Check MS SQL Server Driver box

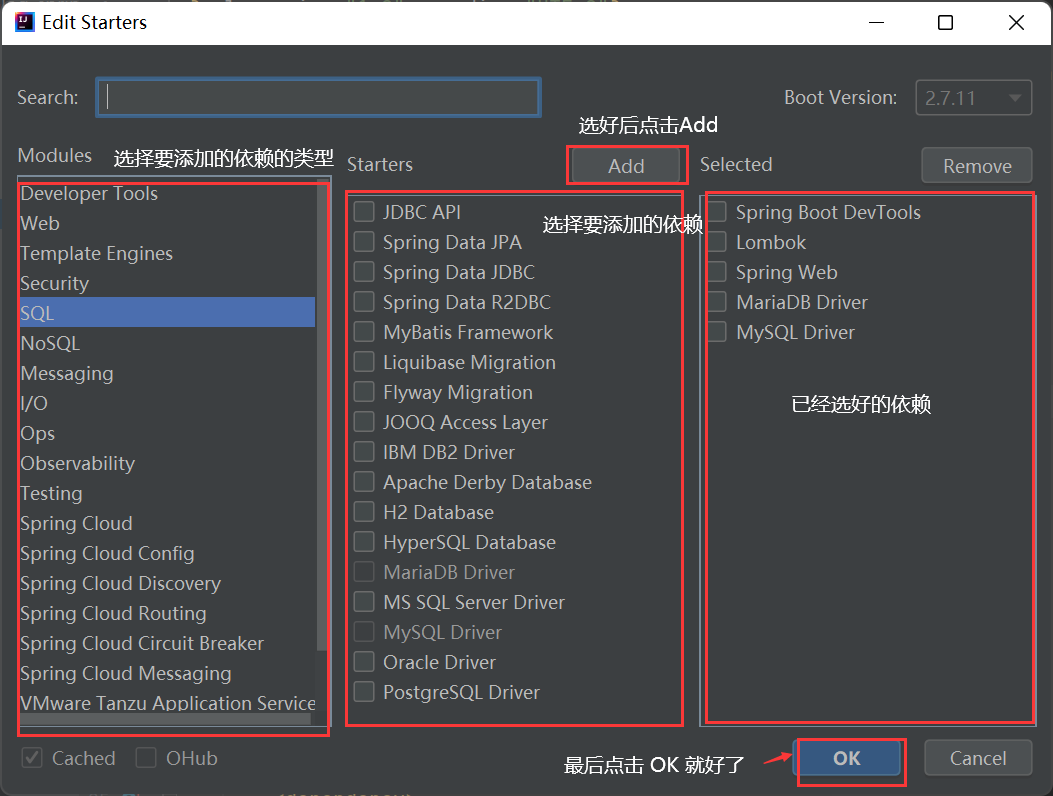point(364,602)
